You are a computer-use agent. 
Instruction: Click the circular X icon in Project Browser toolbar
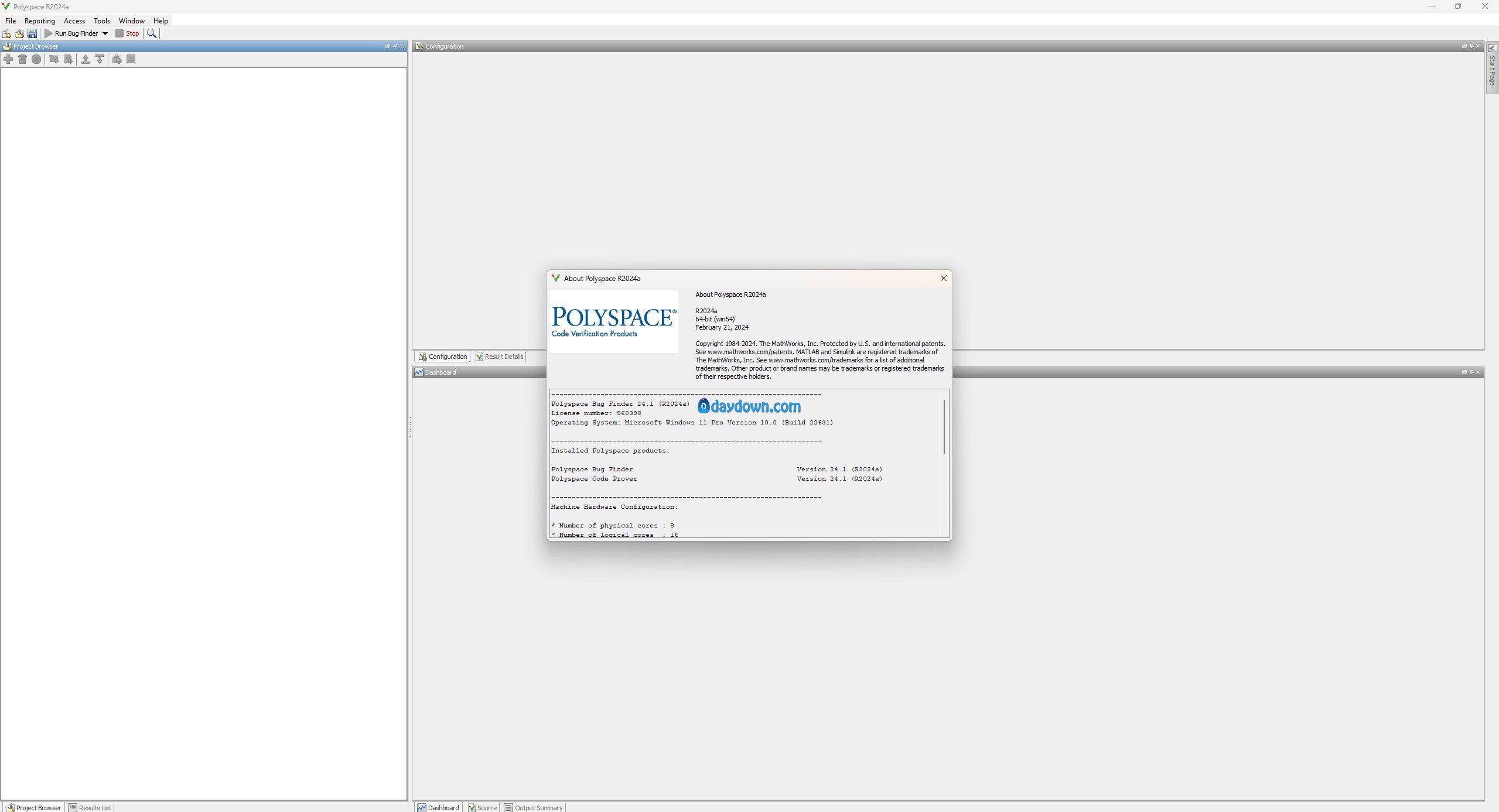click(36, 59)
